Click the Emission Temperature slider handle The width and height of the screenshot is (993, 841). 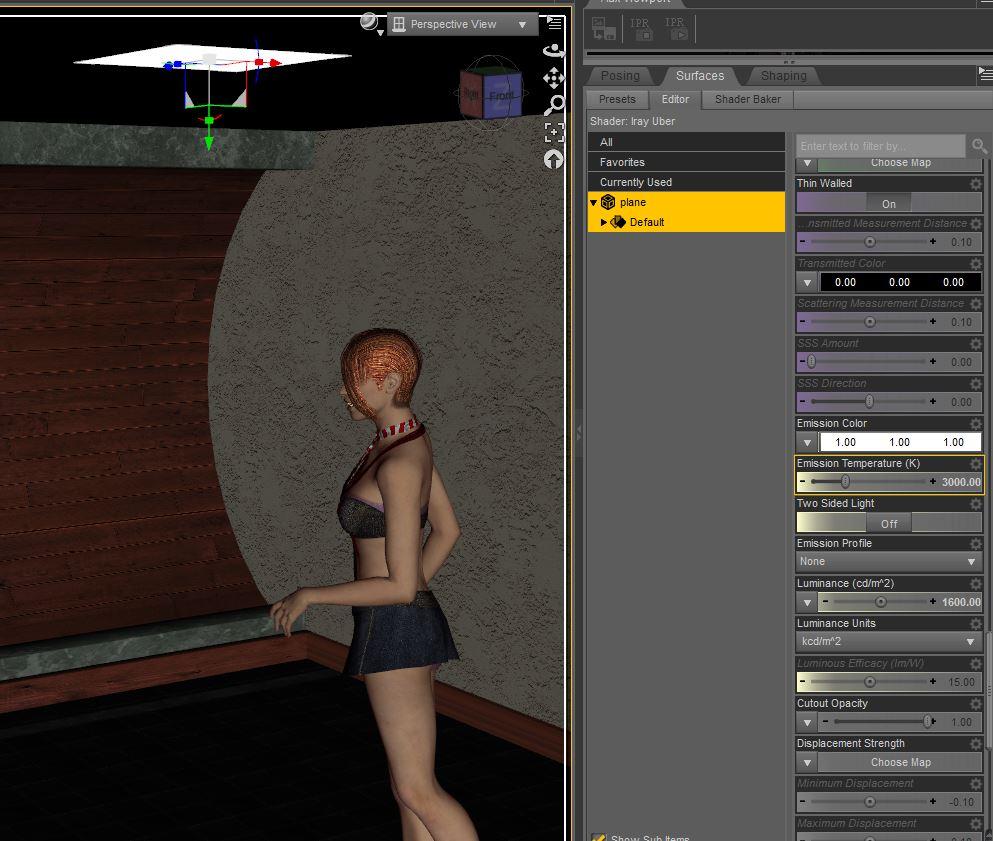coord(845,482)
